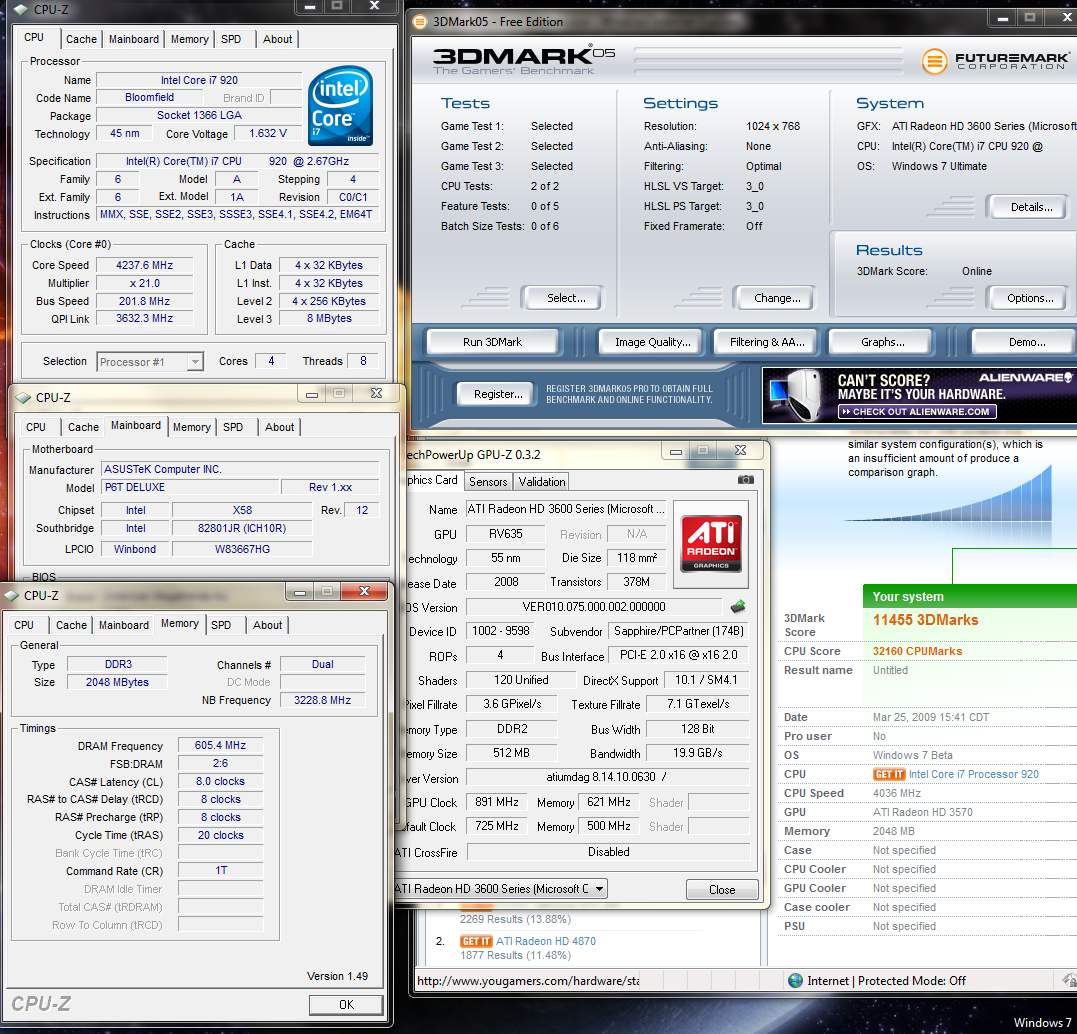
Task: Click the Alienware advertisement banner
Action: click(x=918, y=395)
